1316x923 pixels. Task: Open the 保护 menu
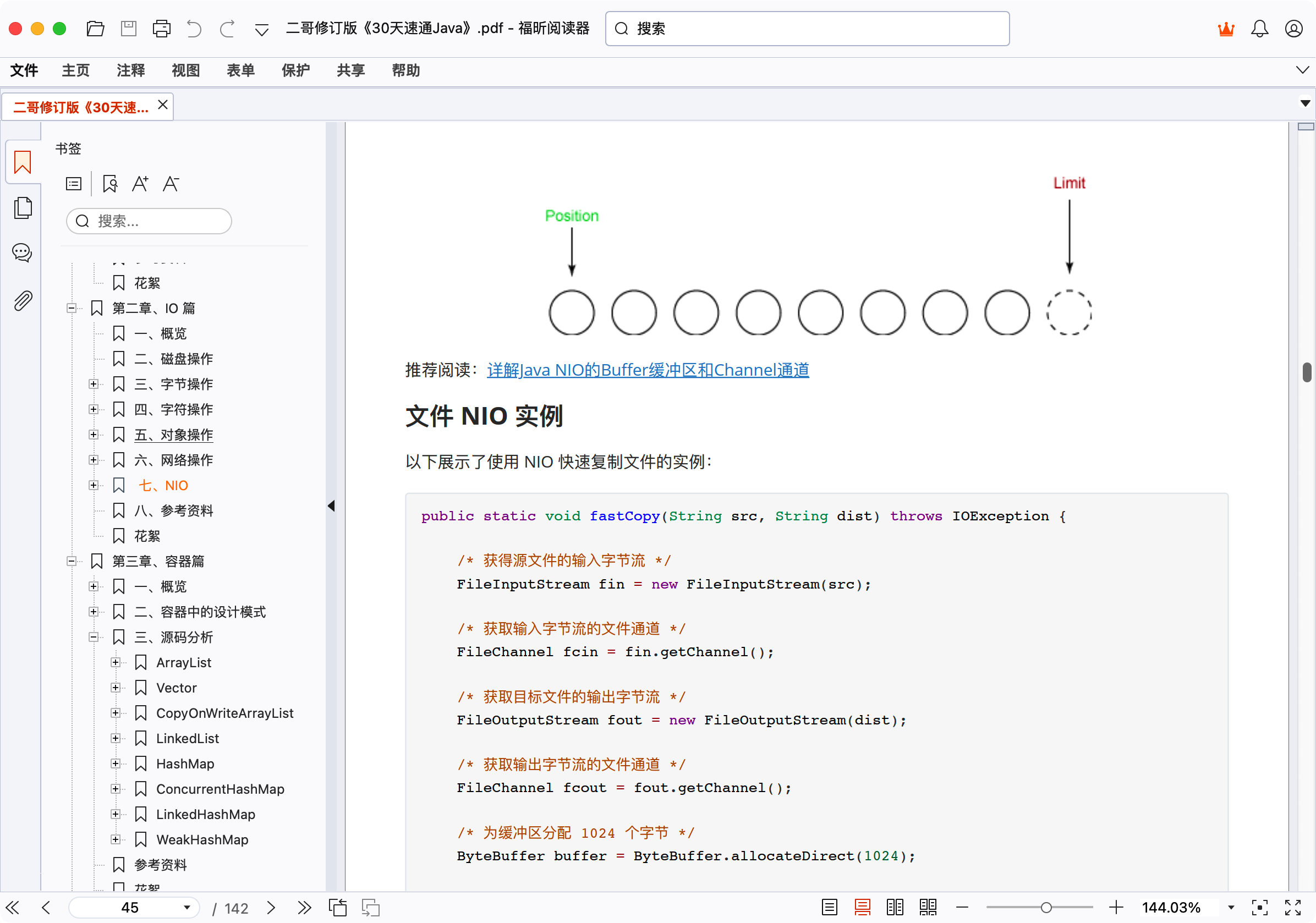(x=296, y=70)
